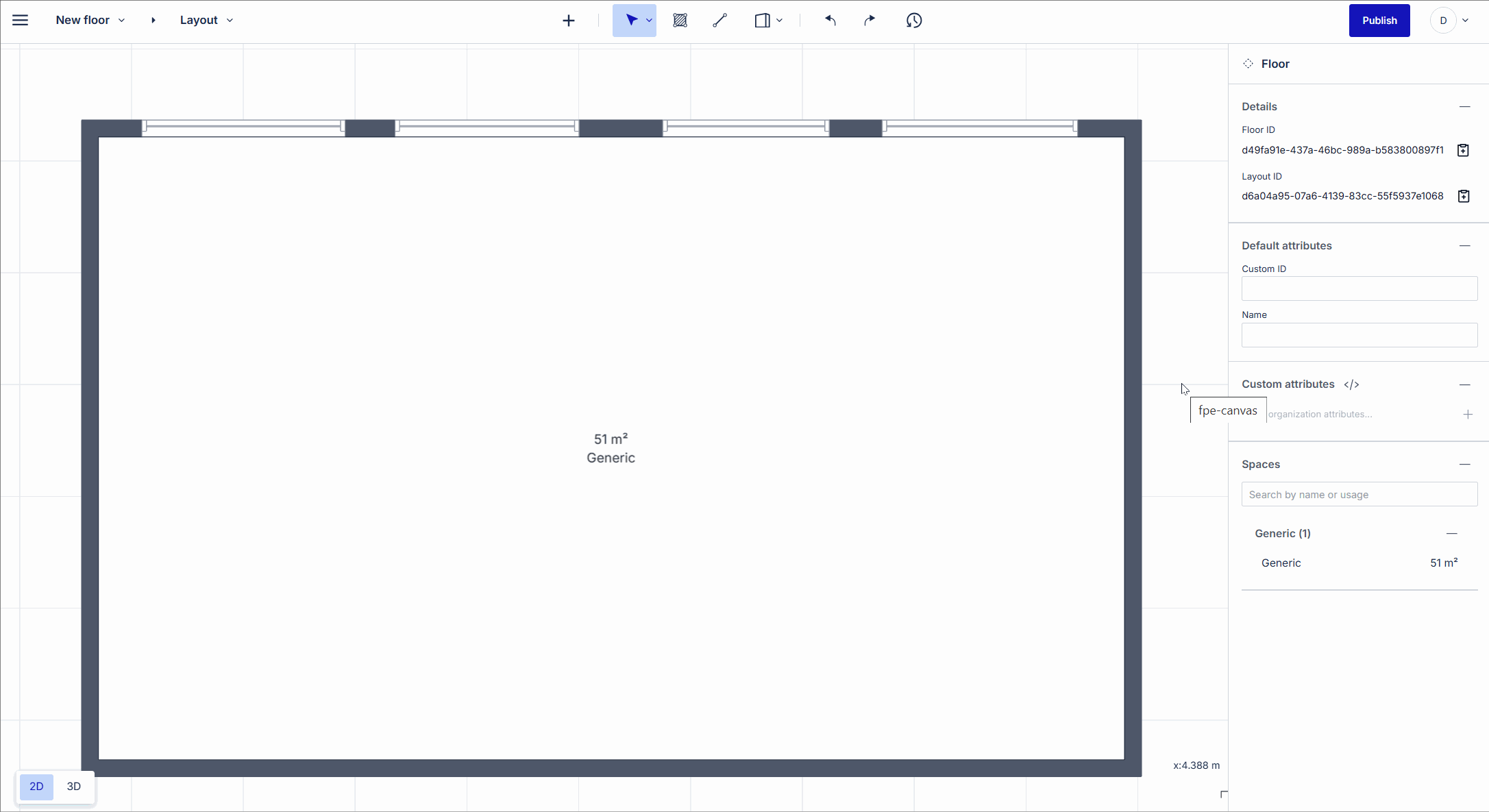
Task: Expand the New floor dropdown
Action: point(121,20)
